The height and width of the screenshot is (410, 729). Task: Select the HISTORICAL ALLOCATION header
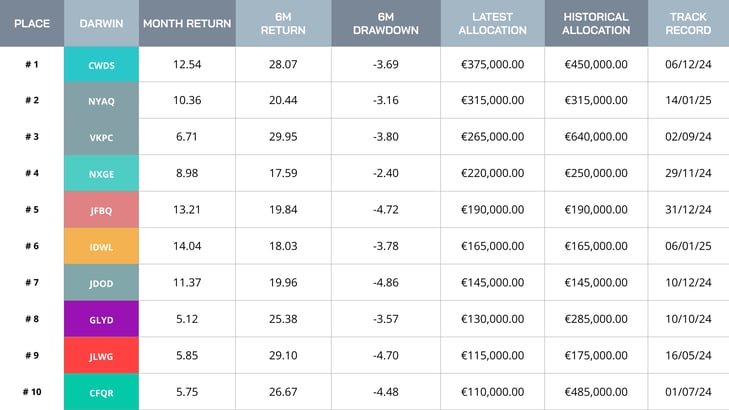(596, 23)
